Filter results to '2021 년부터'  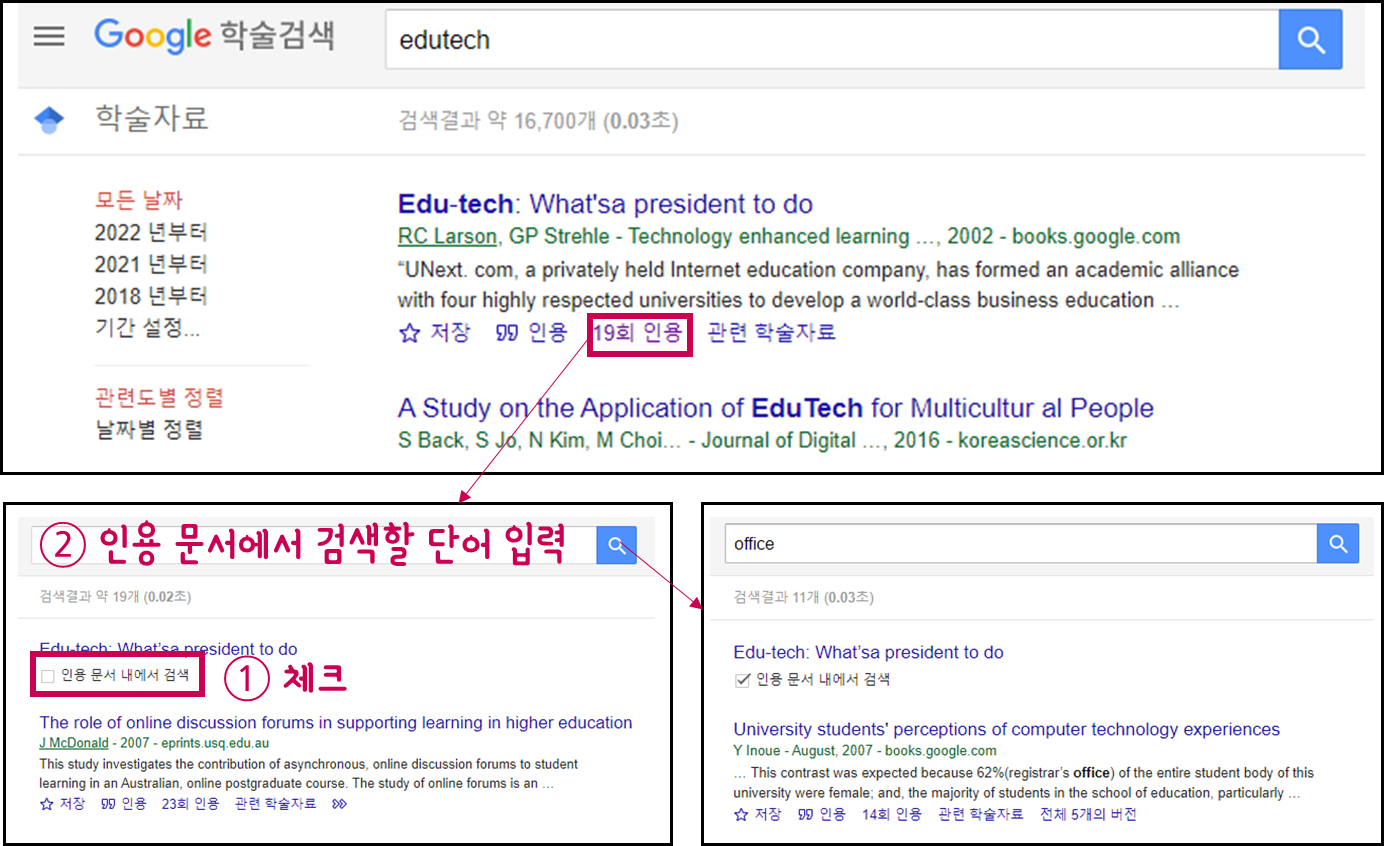point(151,265)
